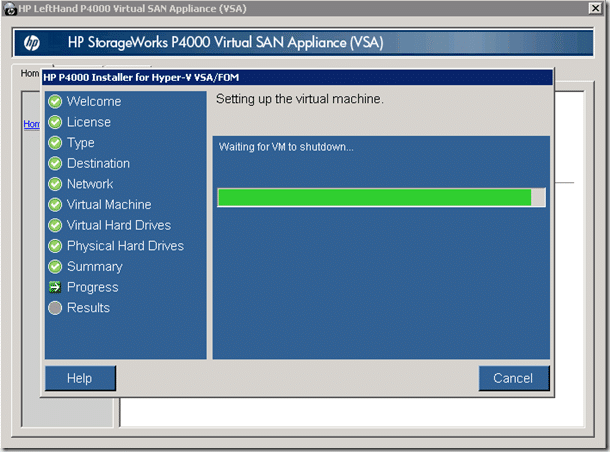Select the Network step label
Image resolution: width=610 pixels, height=452 pixels.
point(90,184)
